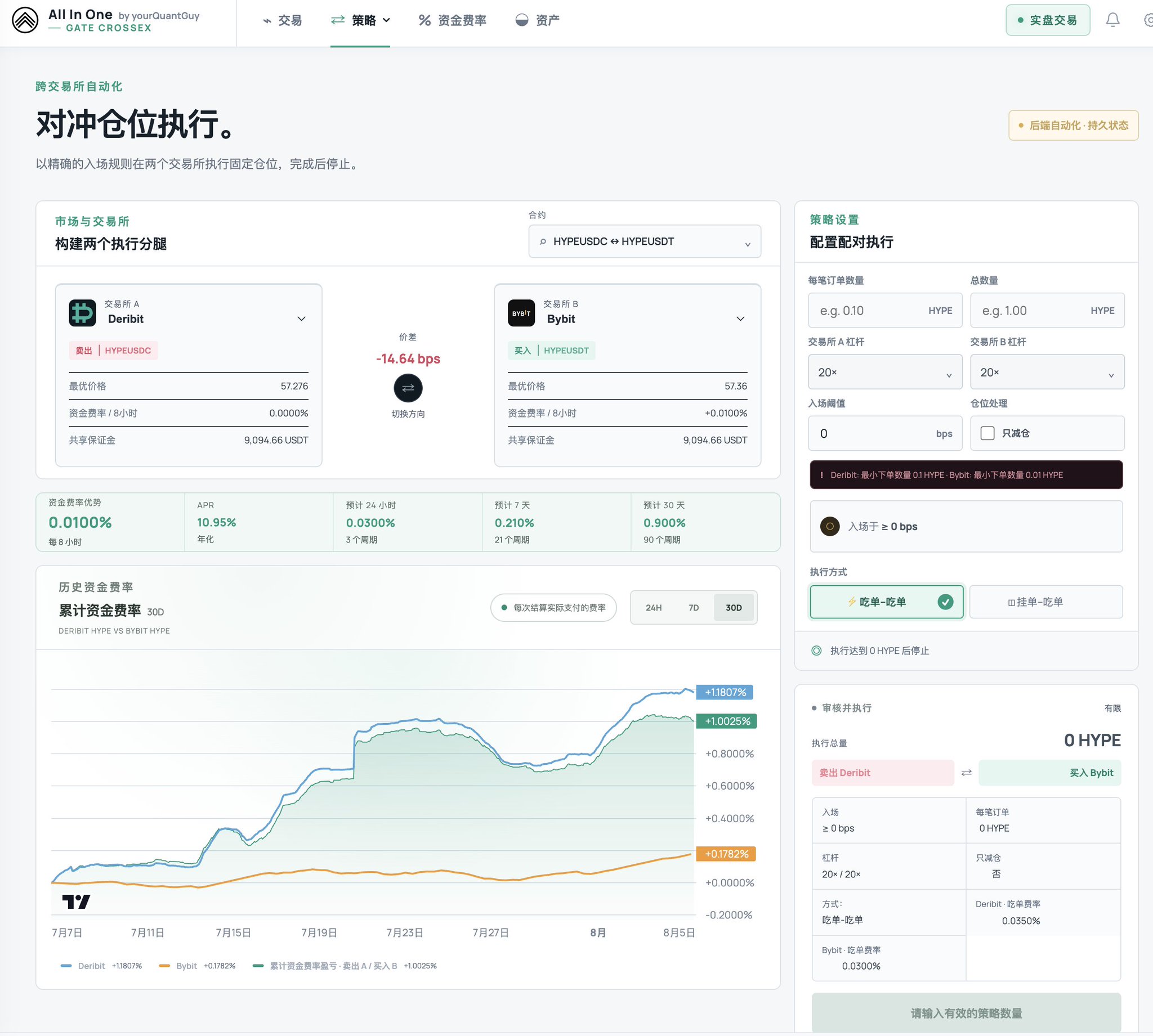The image size is (1153, 1036).
Task: Click the 卖出 Deribit pill
Action: tap(883, 773)
